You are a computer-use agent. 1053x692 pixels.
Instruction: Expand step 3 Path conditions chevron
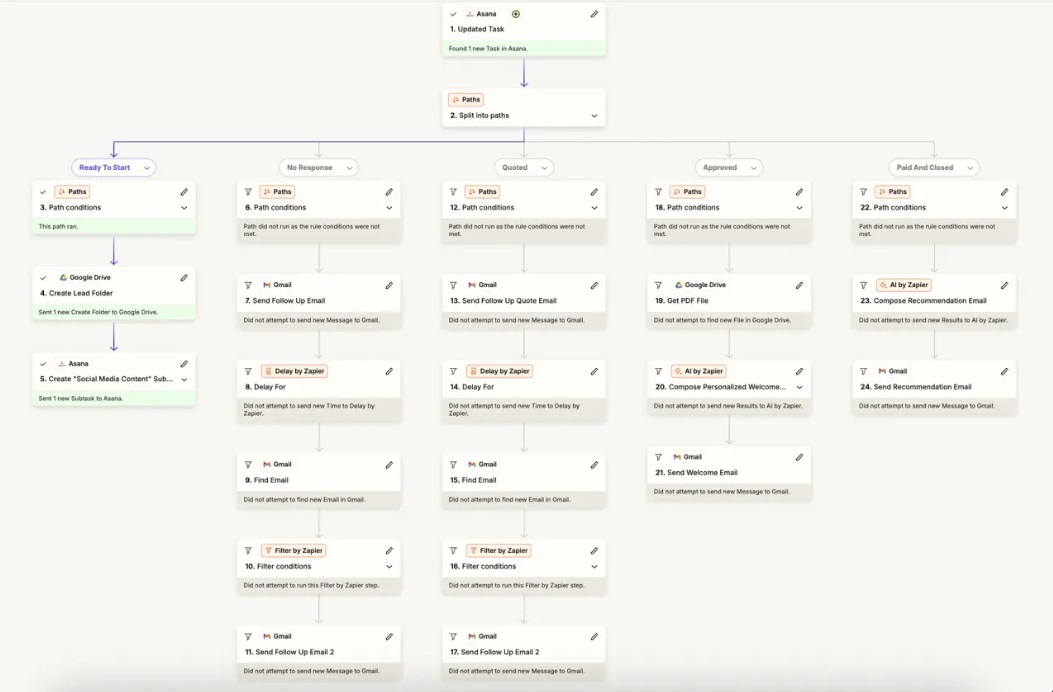pyautogui.click(x=184, y=207)
